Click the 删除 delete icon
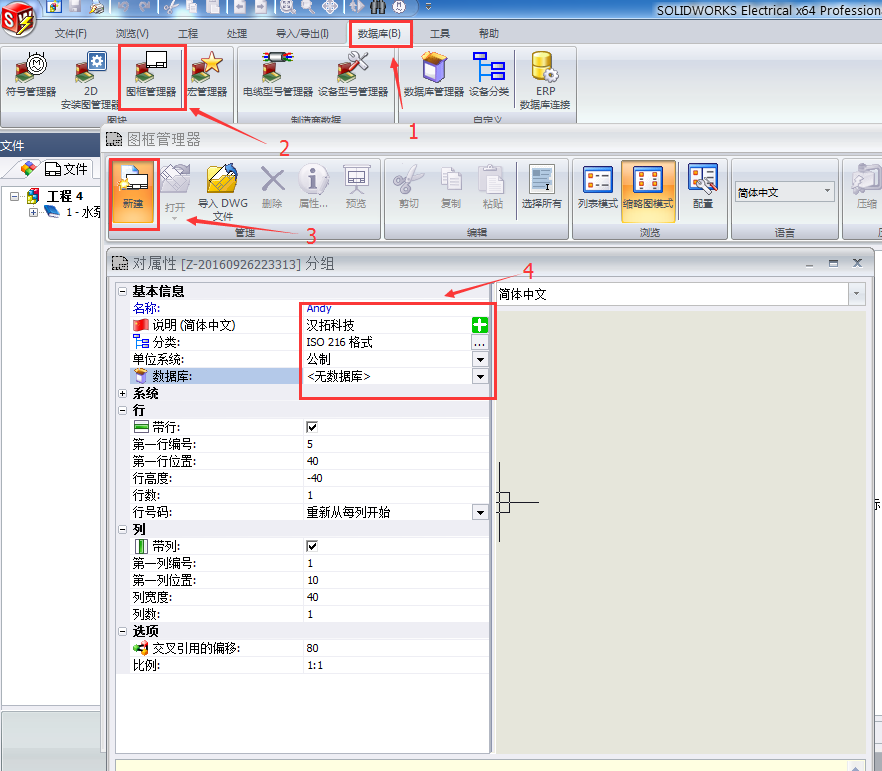 pos(272,187)
